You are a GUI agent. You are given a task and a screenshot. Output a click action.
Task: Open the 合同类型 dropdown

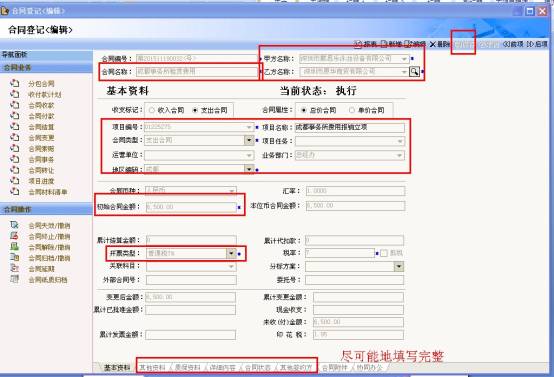tap(249, 140)
